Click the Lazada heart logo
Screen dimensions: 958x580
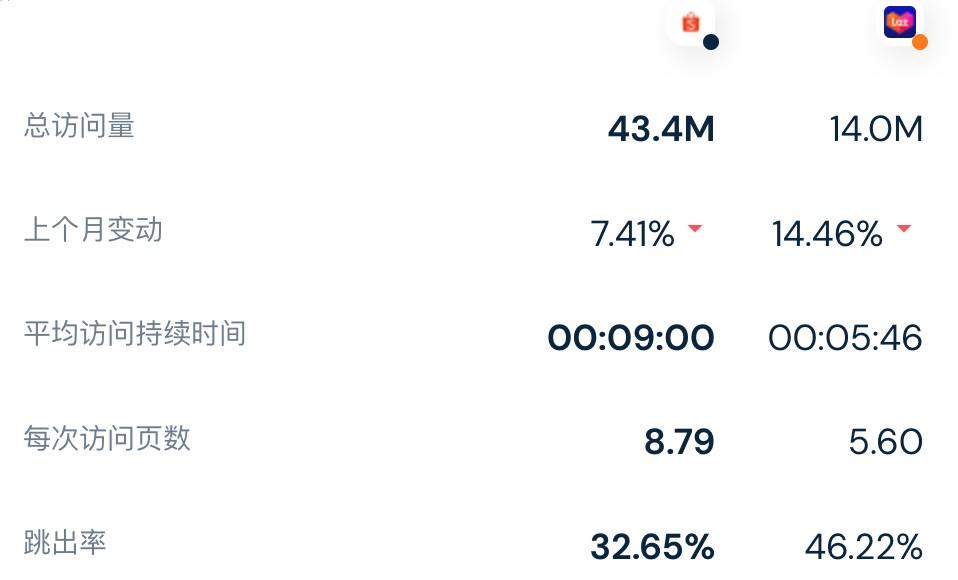[x=901, y=23]
